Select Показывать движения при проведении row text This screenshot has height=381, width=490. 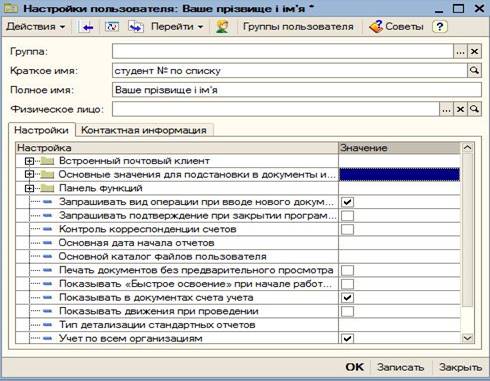tap(159, 311)
